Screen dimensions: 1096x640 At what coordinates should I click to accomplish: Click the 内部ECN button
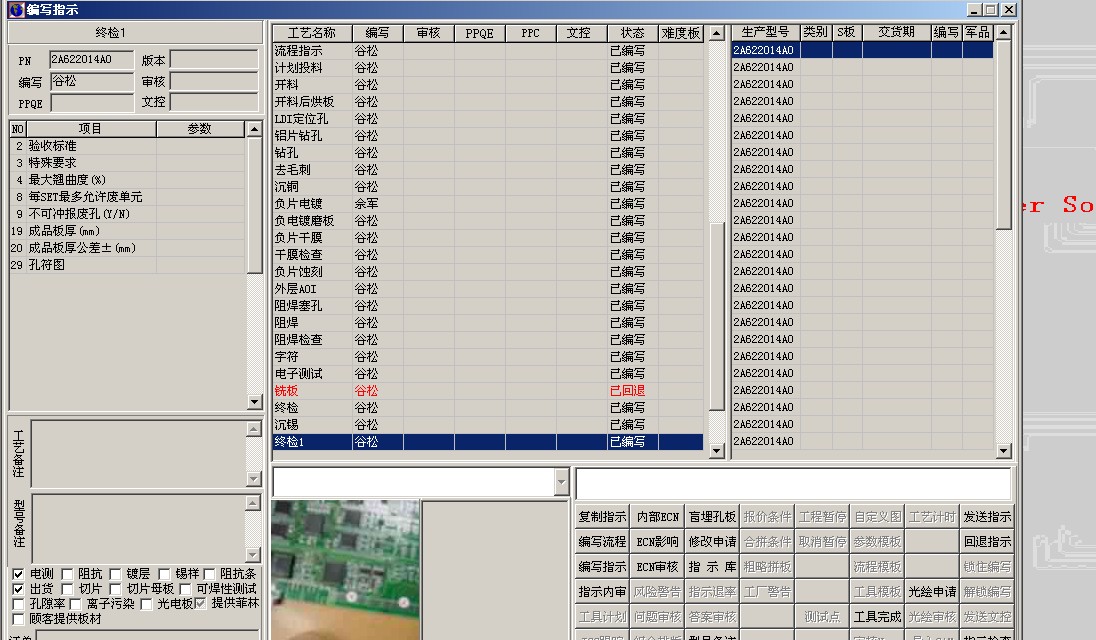click(657, 517)
